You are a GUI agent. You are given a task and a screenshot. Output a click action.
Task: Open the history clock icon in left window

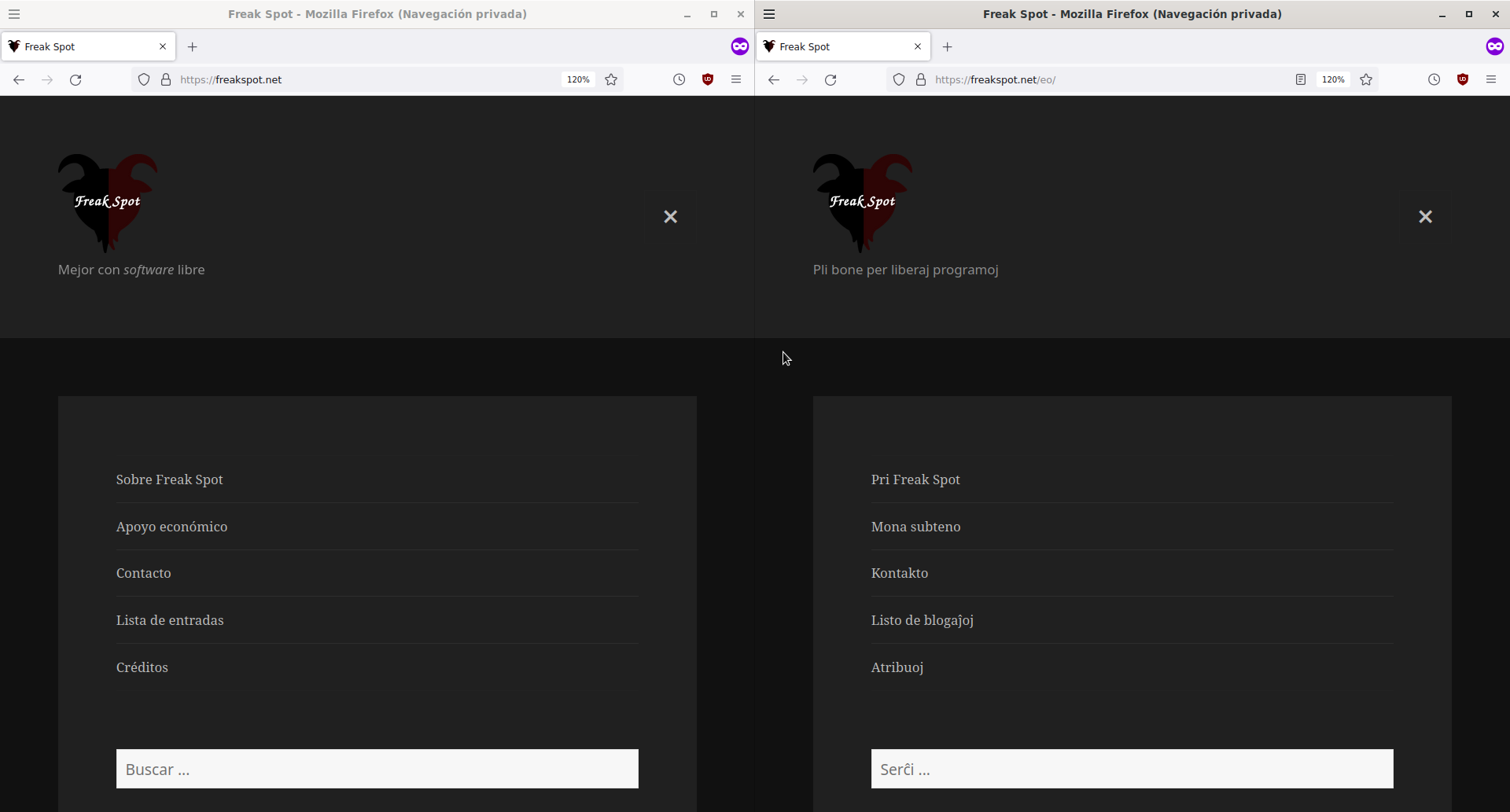[x=679, y=79]
